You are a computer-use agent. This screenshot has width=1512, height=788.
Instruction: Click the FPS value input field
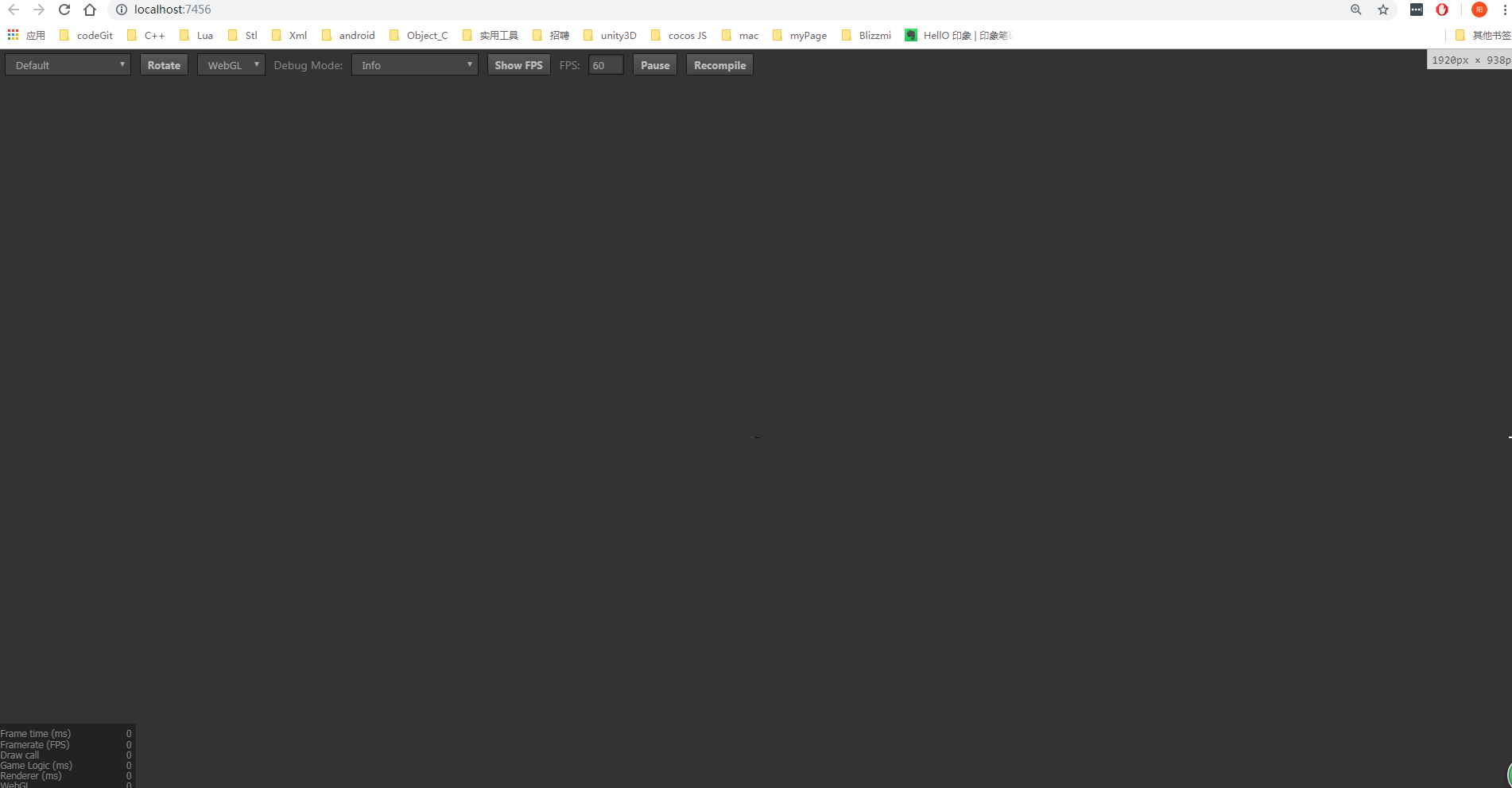[606, 65]
